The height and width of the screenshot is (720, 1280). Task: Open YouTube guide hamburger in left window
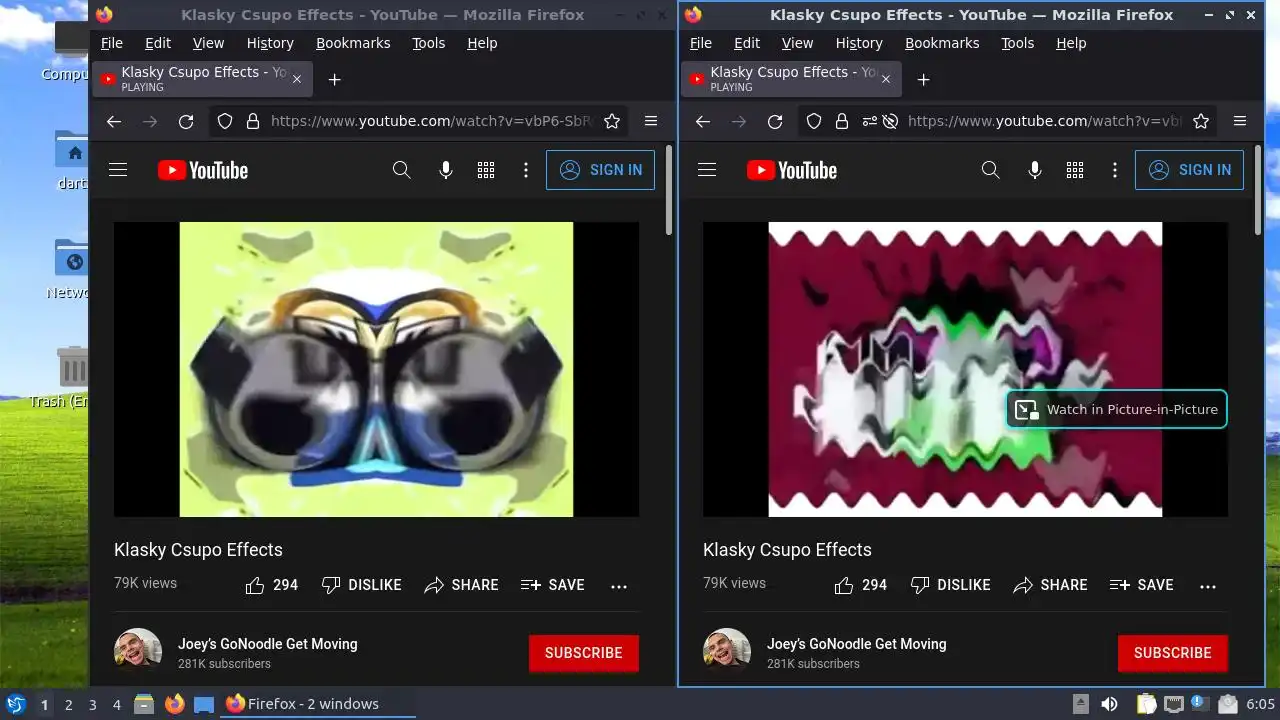click(x=118, y=170)
